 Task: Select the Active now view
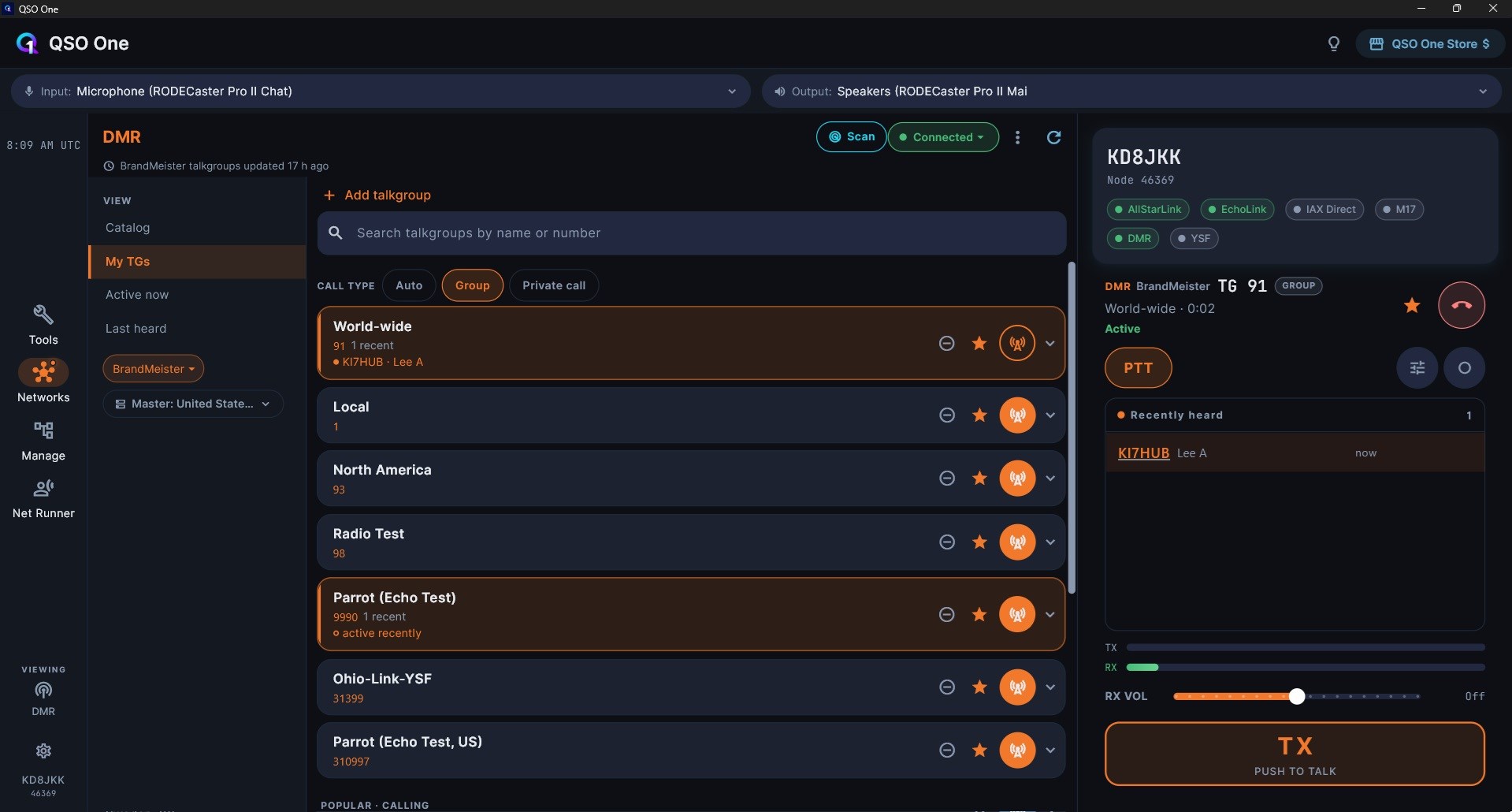(x=137, y=295)
